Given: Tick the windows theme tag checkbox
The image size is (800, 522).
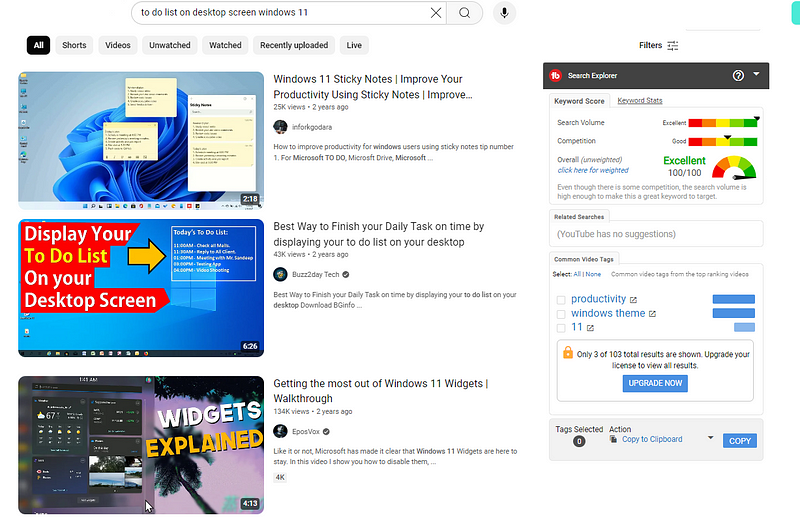Looking at the screenshot, I should click(561, 314).
